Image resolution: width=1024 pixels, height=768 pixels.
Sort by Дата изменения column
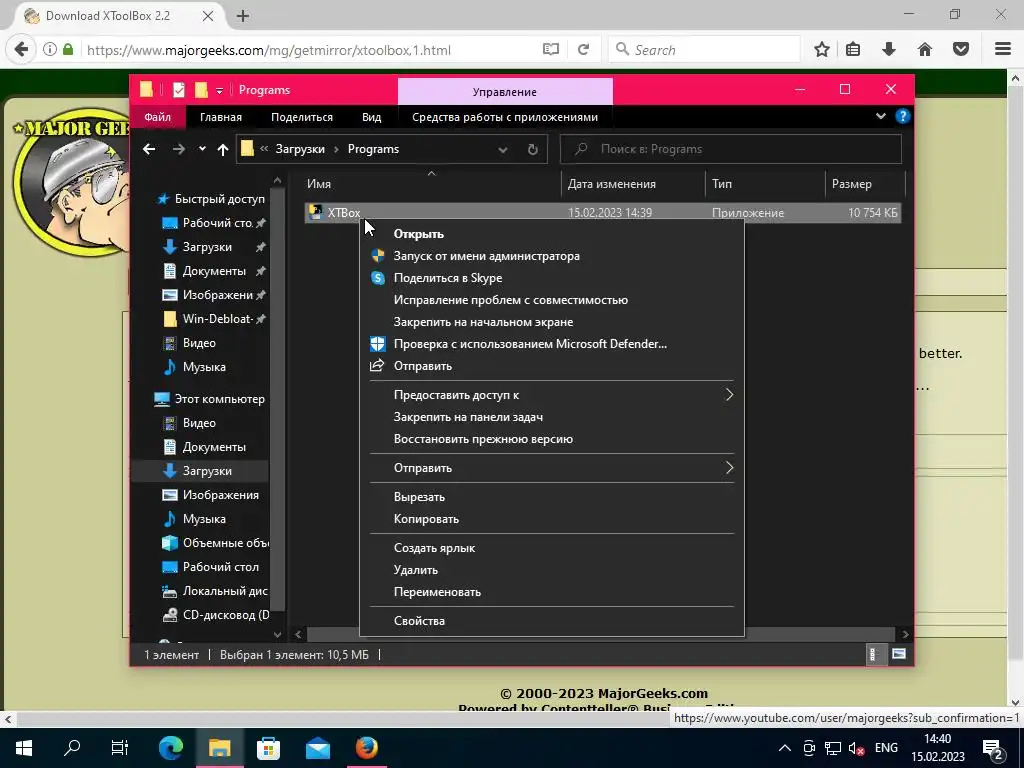632,184
